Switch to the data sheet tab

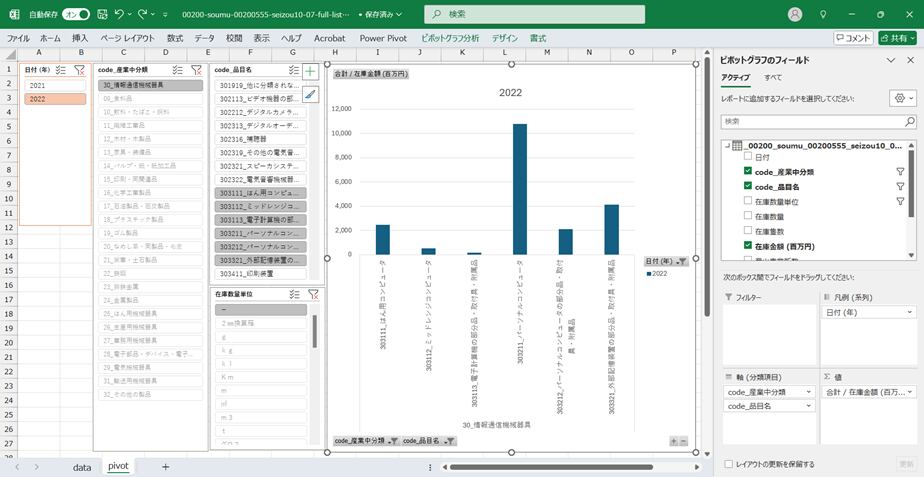click(x=82, y=466)
